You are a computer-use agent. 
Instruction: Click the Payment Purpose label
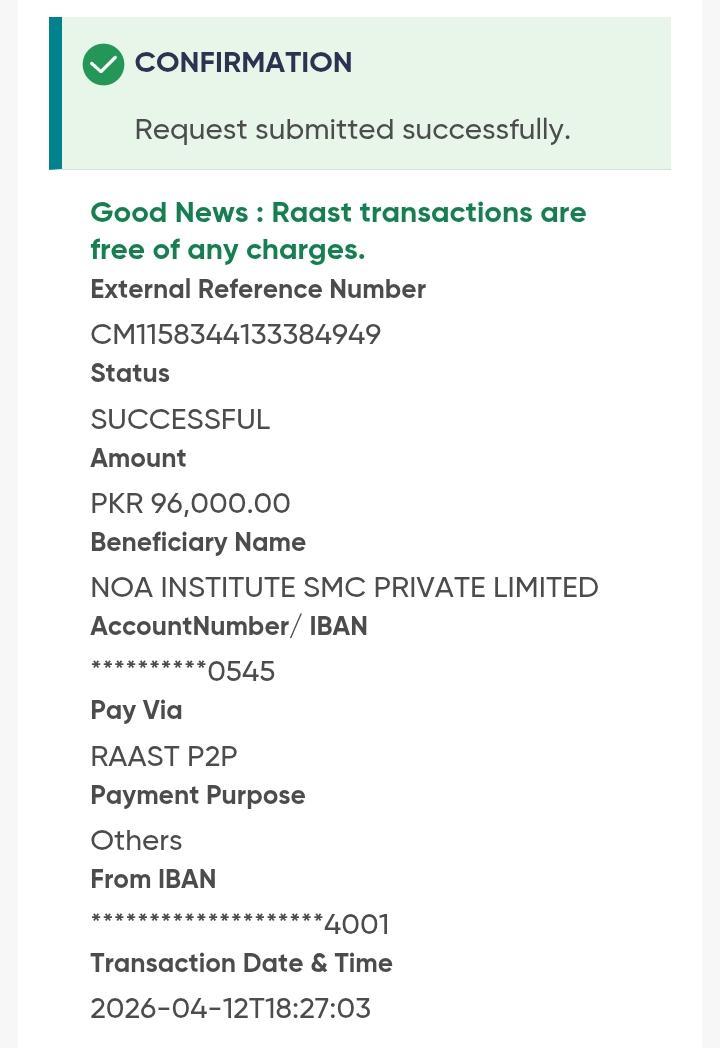(198, 796)
